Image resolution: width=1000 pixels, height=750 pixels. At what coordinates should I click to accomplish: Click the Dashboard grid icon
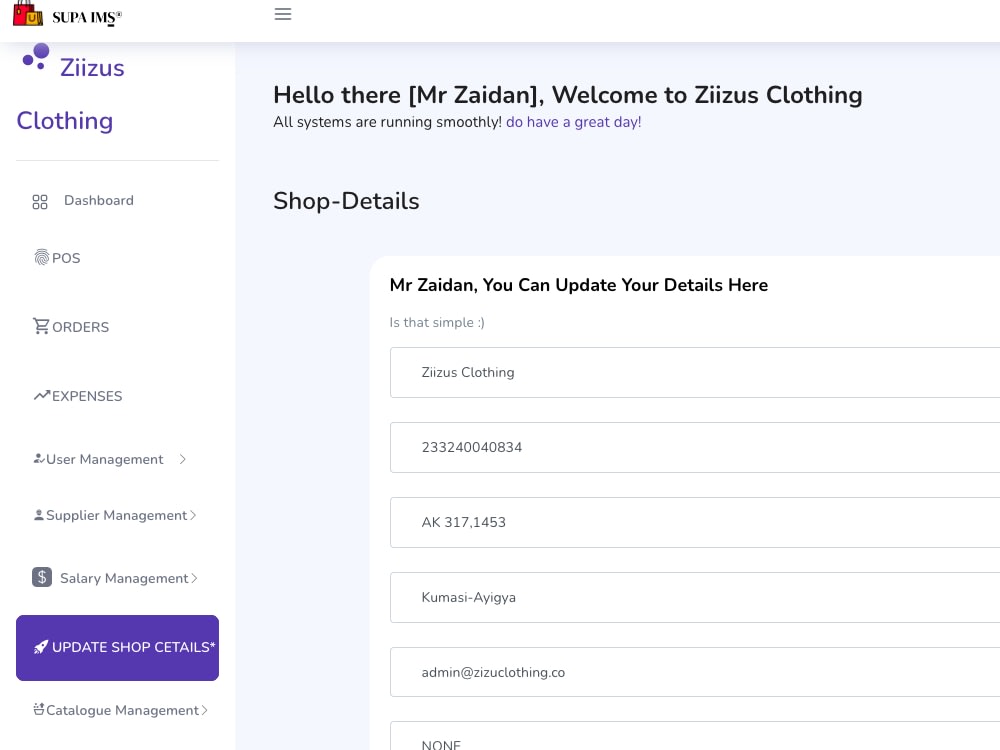[40, 202]
